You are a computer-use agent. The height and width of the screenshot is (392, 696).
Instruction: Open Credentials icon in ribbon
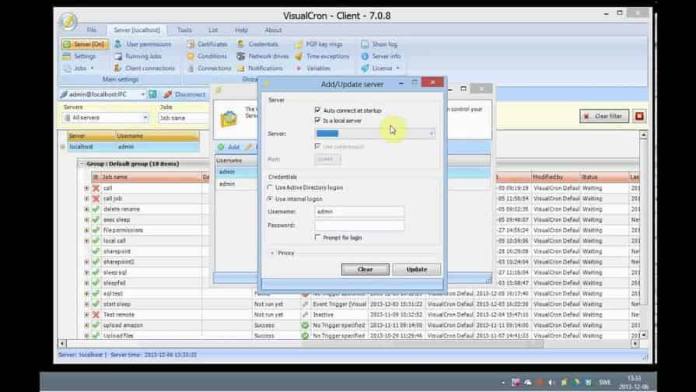point(241,44)
